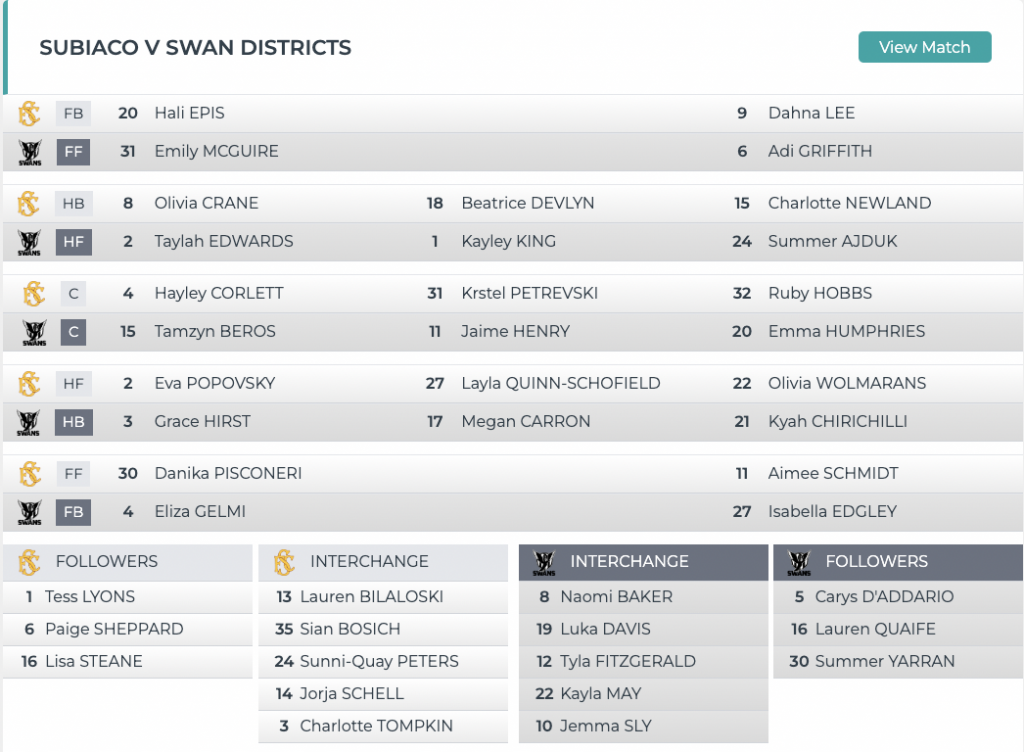The width and height of the screenshot is (1024, 752).
Task: Click Subiaco logo in Interchange header
Action: pos(284,562)
